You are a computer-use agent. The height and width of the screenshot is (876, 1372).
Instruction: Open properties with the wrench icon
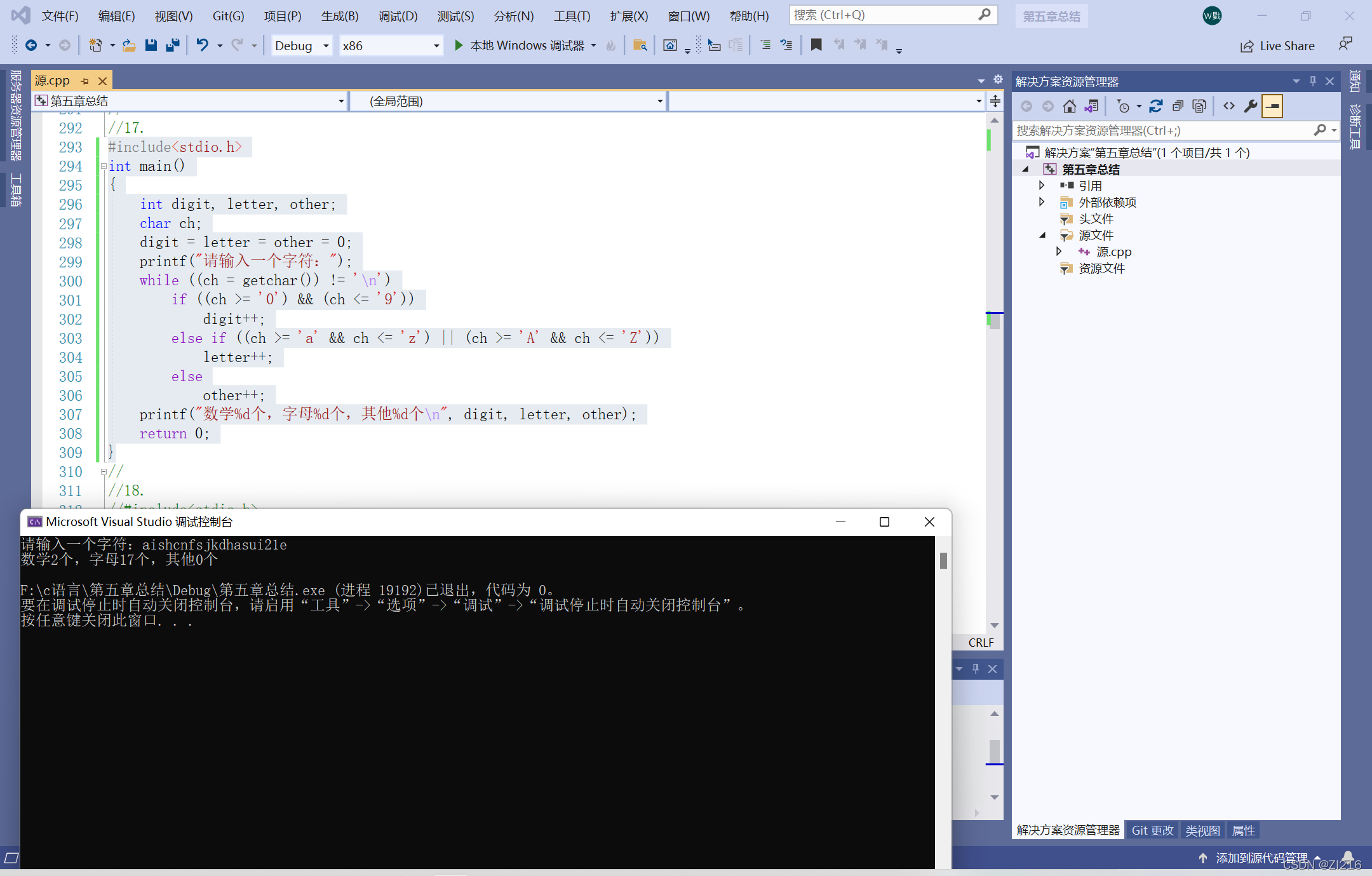1251,106
